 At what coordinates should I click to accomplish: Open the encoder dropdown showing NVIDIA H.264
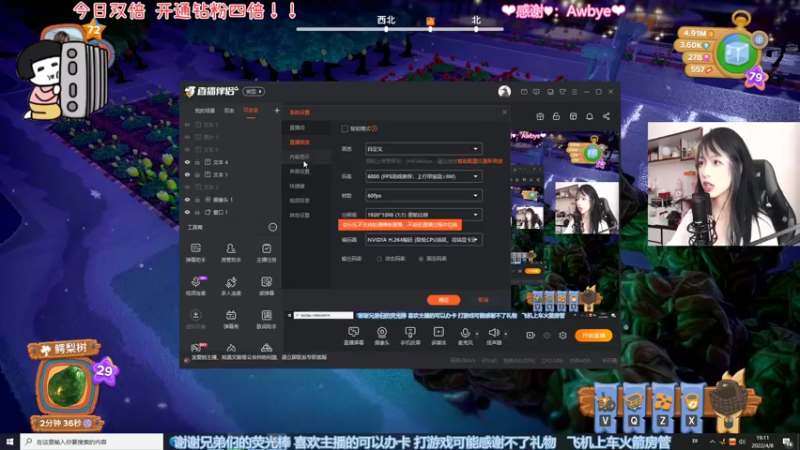coord(423,240)
